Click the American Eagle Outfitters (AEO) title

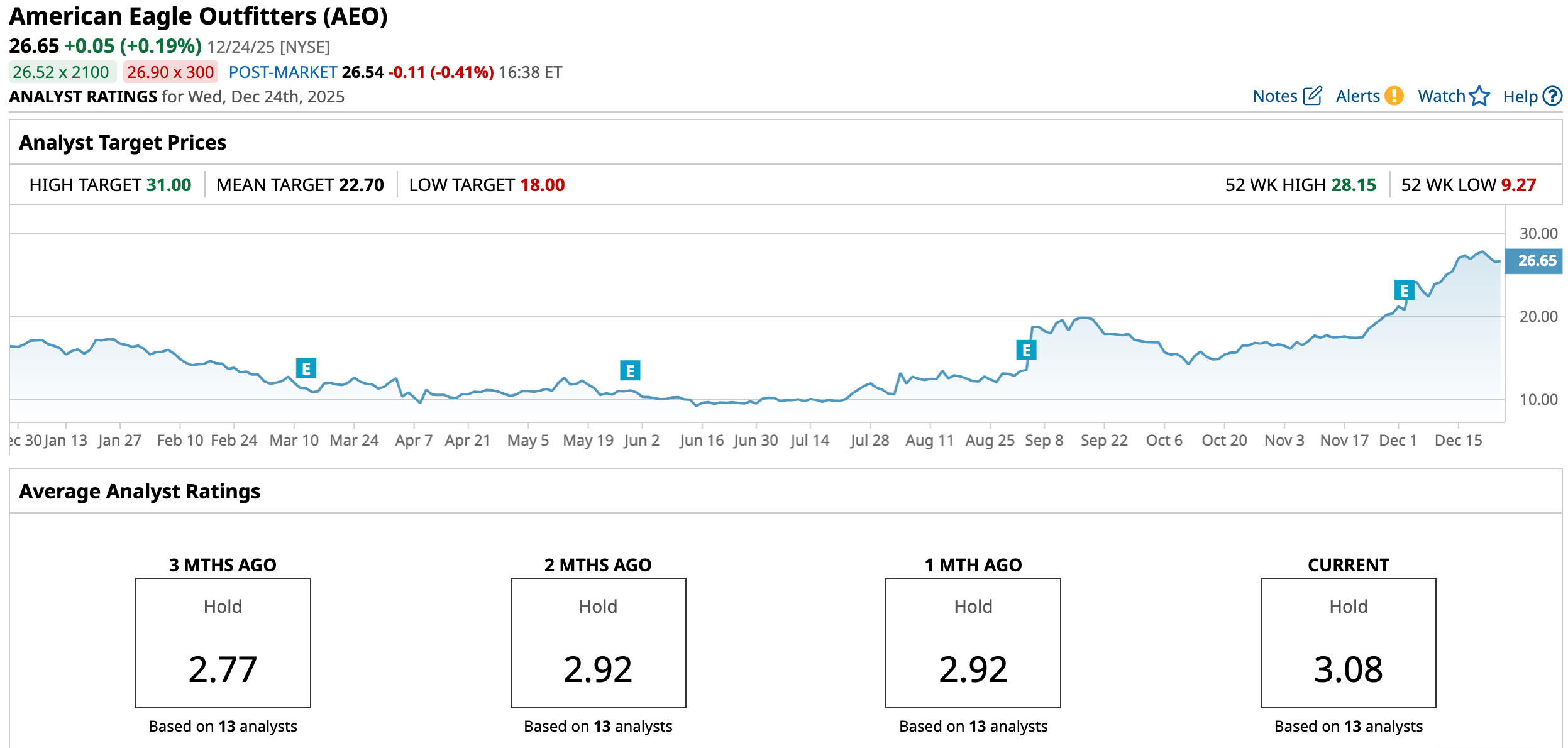pyautogui.click(x=198, y=16)
